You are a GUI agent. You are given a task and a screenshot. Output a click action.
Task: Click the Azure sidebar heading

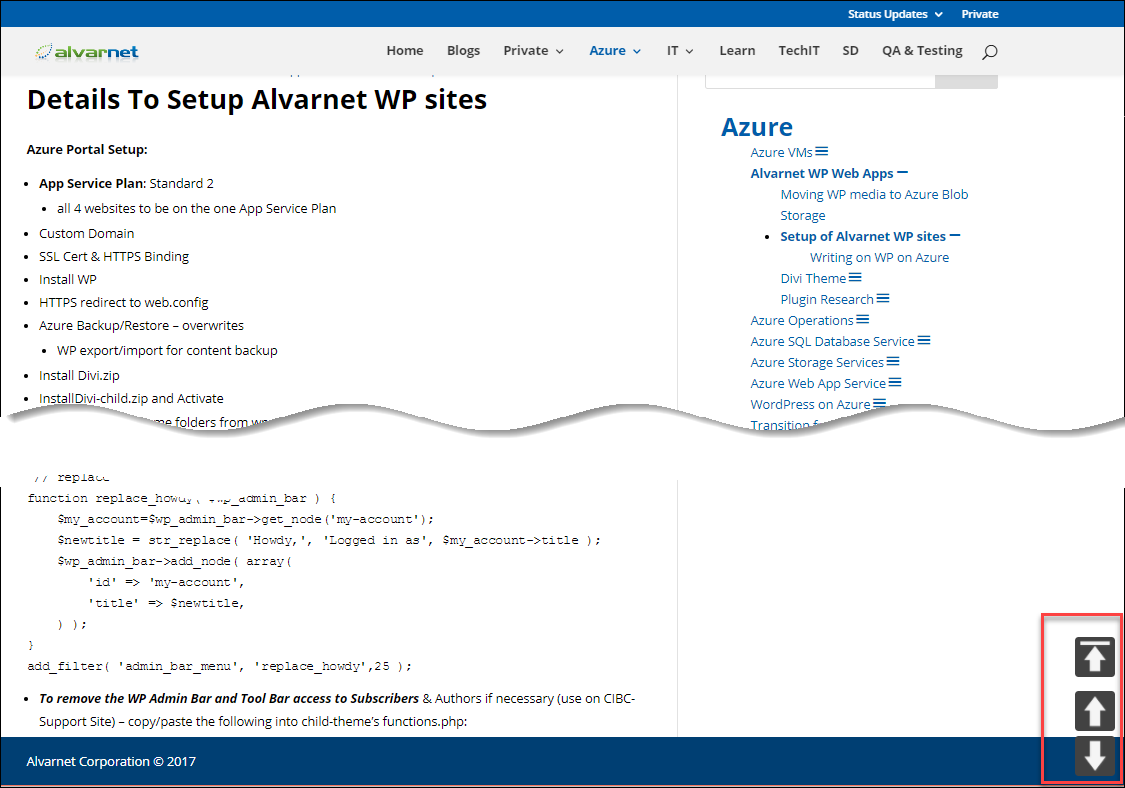[756, 126]
